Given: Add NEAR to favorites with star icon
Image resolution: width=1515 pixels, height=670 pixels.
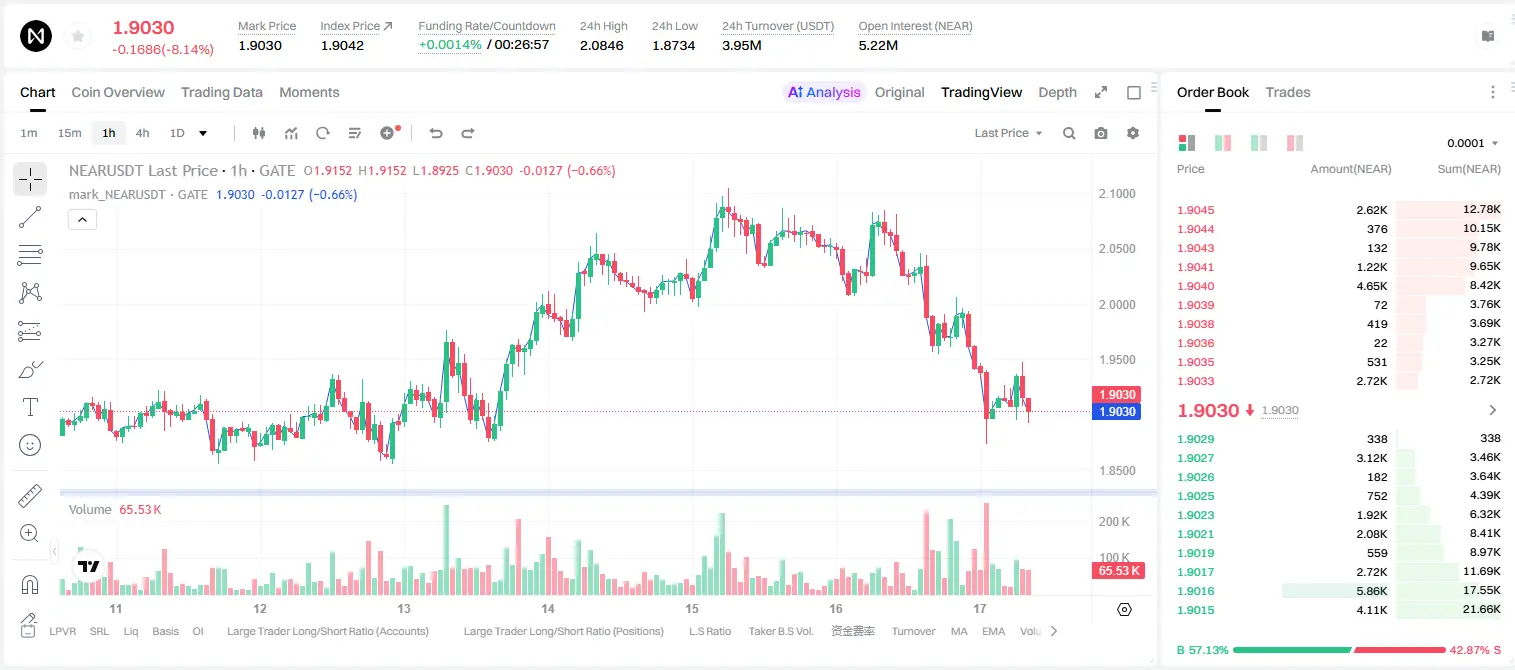Looking at the screenshot, I should point(78,37).
